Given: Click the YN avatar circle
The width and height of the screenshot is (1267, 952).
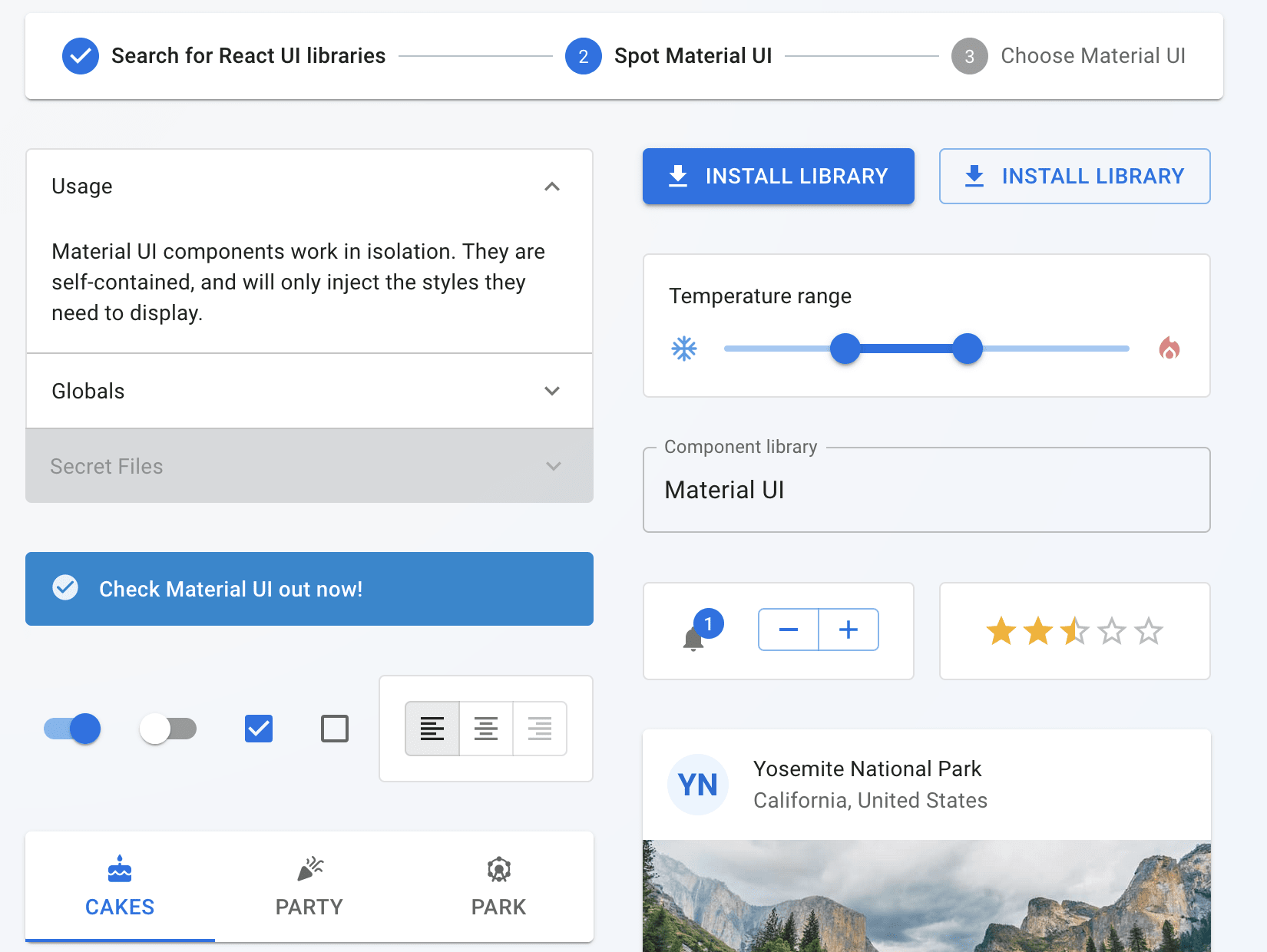Looking at the screenshot, I should (x=698, y=785).
